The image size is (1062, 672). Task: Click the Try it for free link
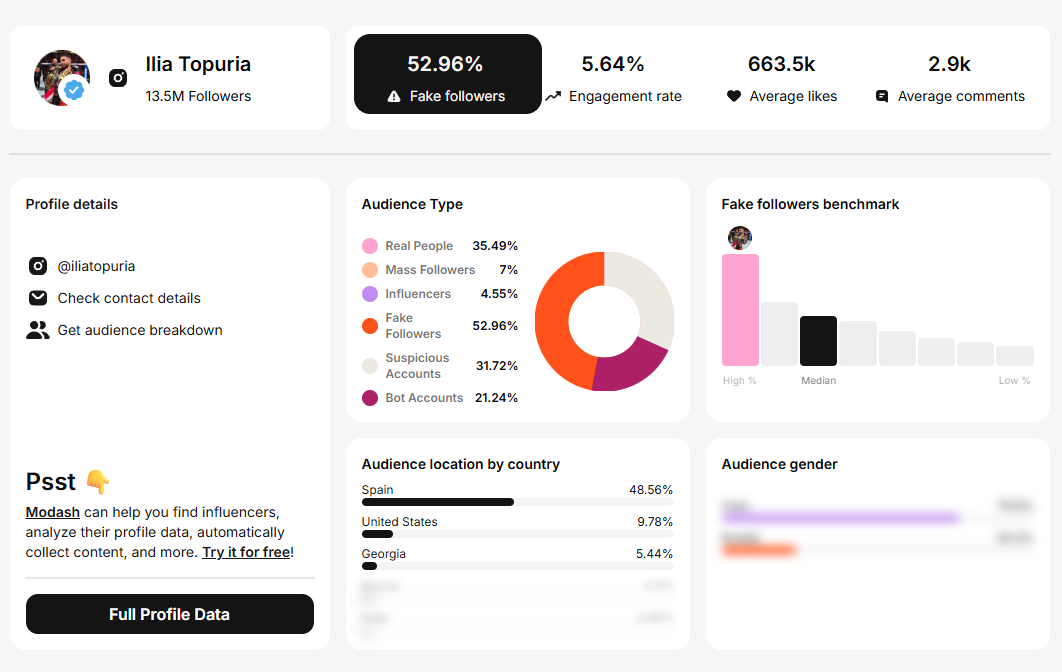247,552
